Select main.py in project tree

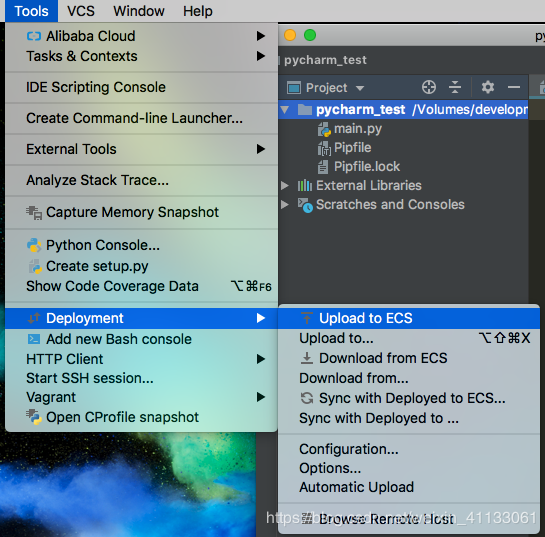(x=358, y=129)
